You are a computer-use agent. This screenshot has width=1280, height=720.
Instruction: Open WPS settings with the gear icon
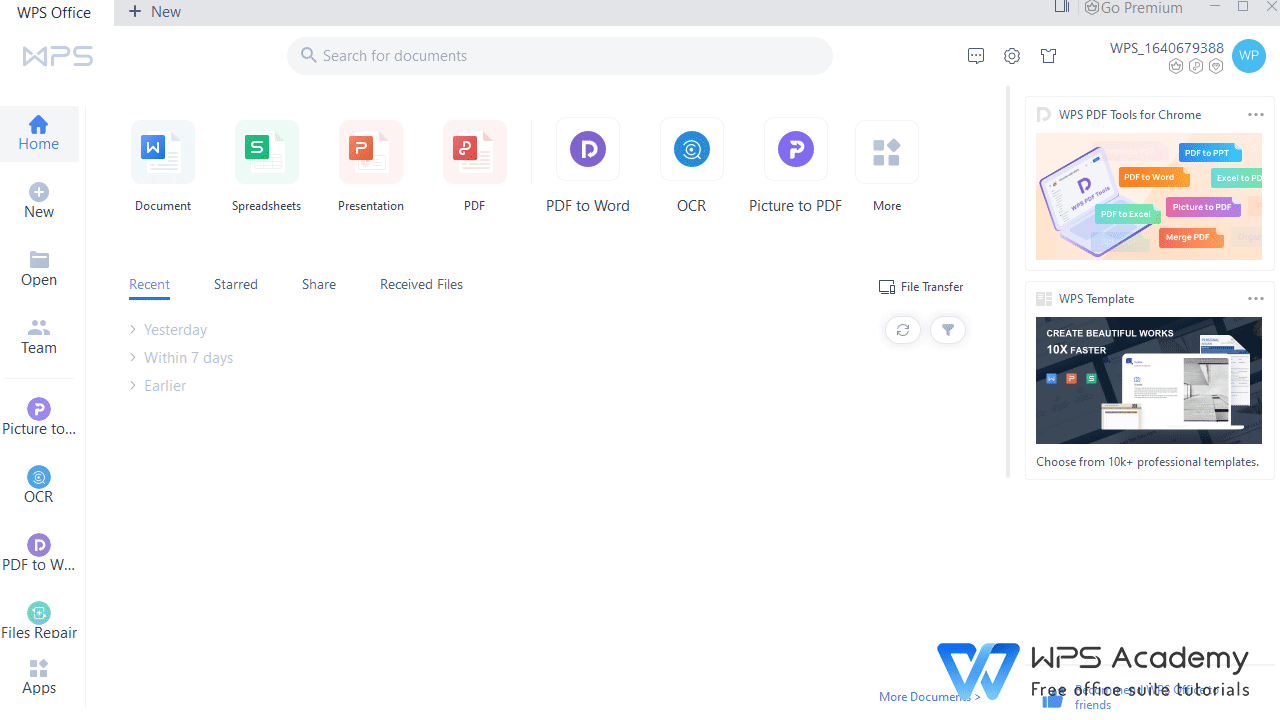pos(1011,56)
